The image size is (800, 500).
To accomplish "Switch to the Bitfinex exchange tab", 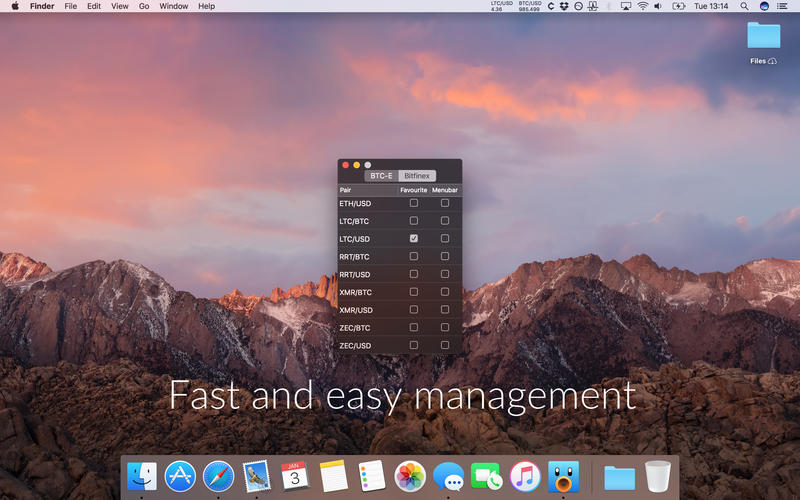I will coord(417,176).
